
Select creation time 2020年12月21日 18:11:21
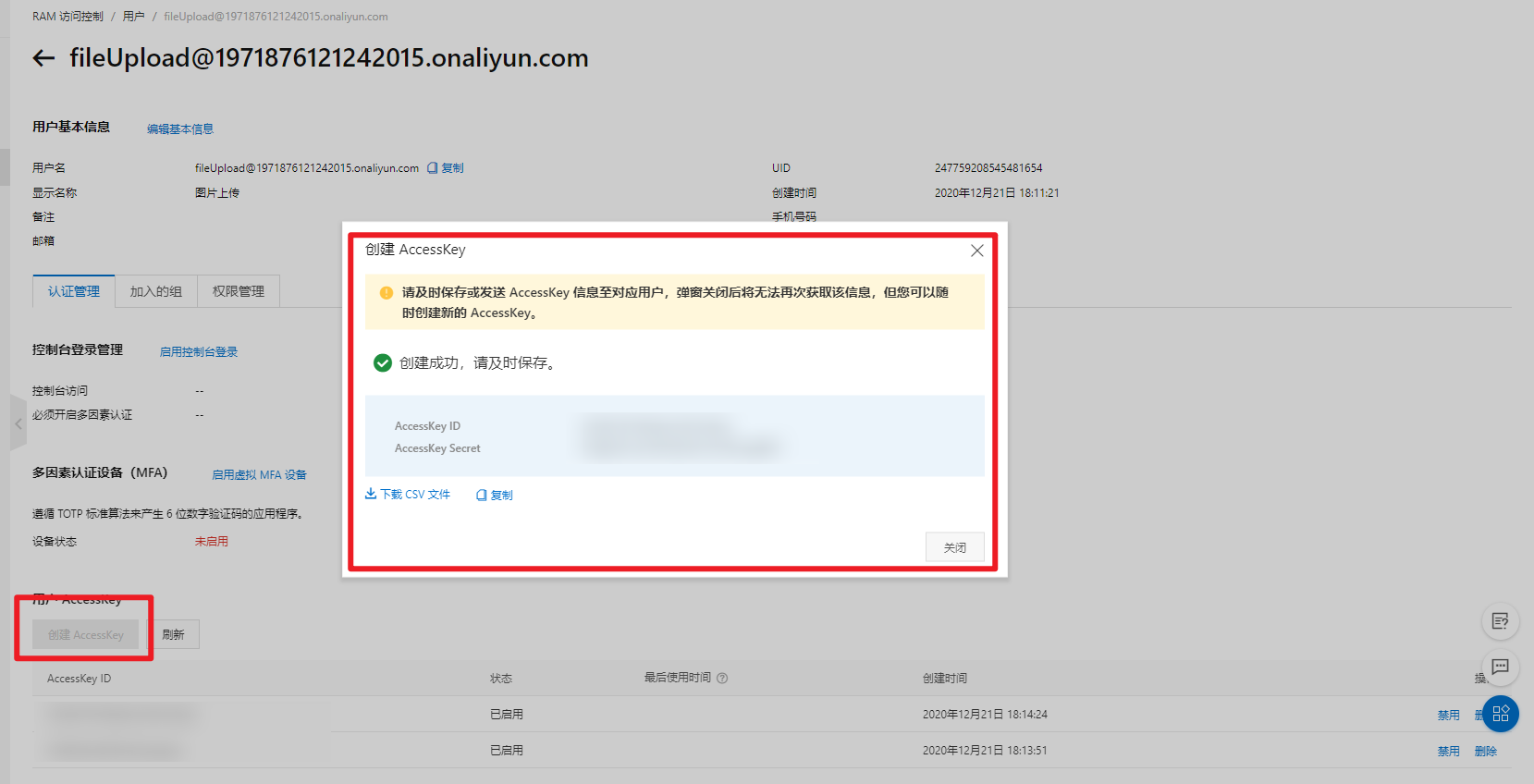(x=997, y=193)
